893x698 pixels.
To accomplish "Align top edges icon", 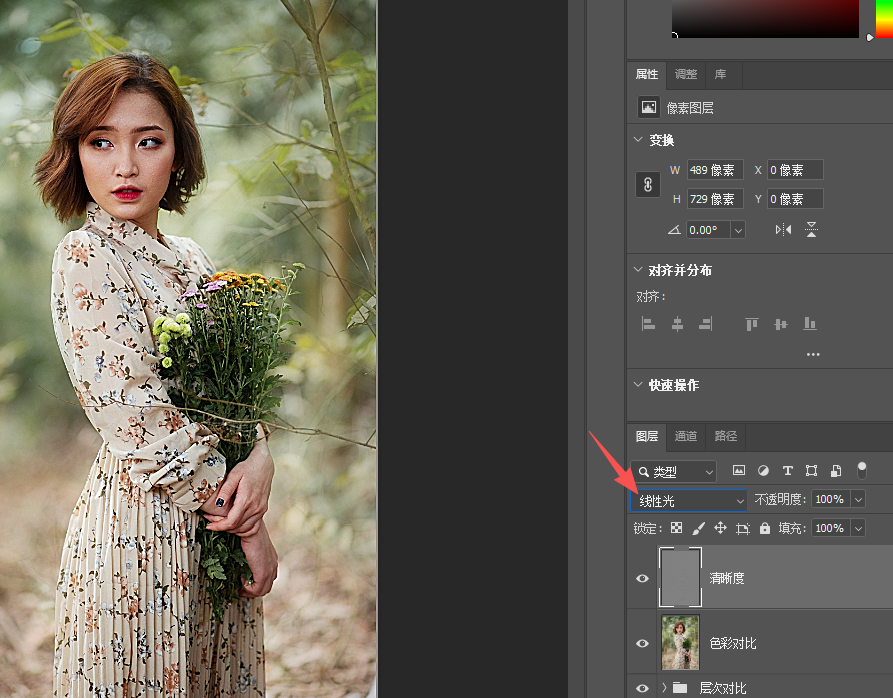I will pos(752,324).
